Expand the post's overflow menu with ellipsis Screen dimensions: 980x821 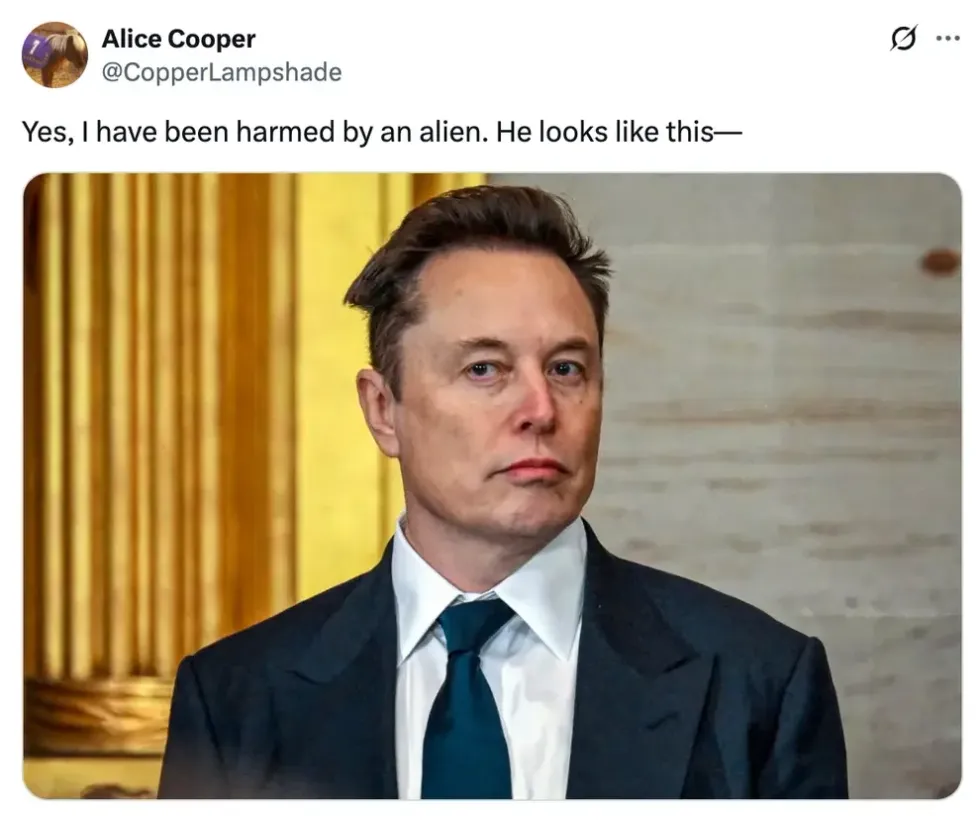(x=948, y=39)
